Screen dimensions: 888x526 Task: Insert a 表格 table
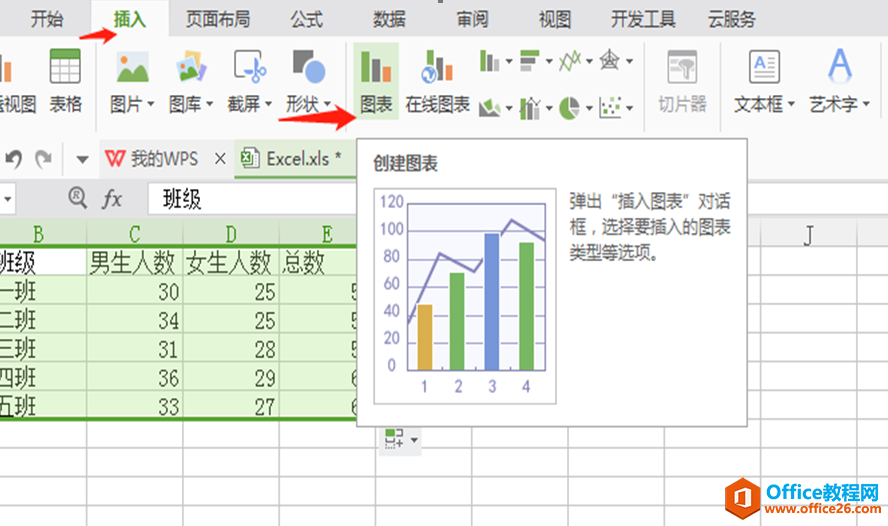pos(65,81)
